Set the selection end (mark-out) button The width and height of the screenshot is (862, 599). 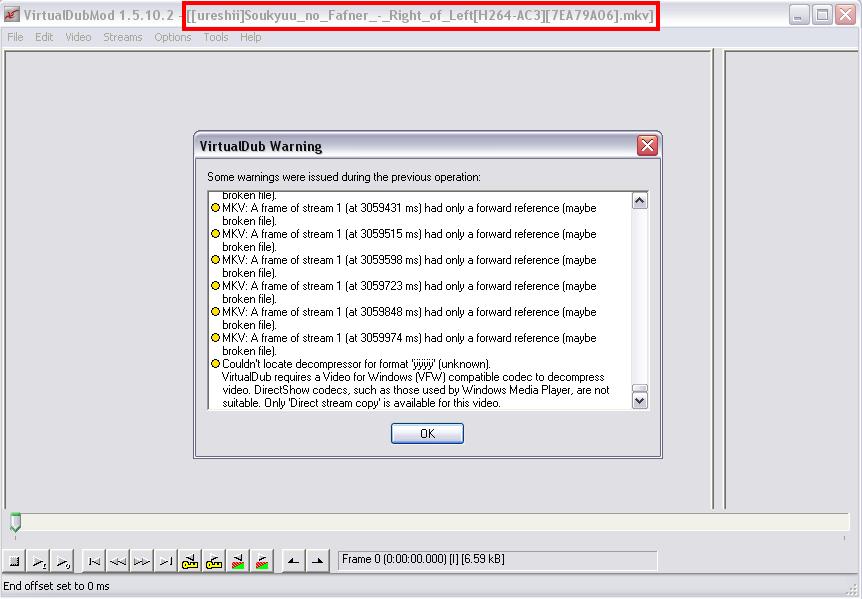click(318, 561)
